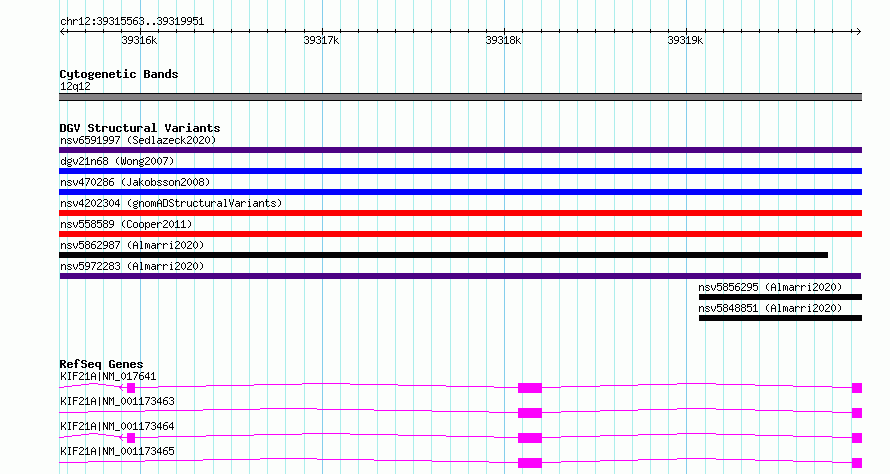Click the 39316k ruler tick label
The image size is (890, 474).
[139, 40]
